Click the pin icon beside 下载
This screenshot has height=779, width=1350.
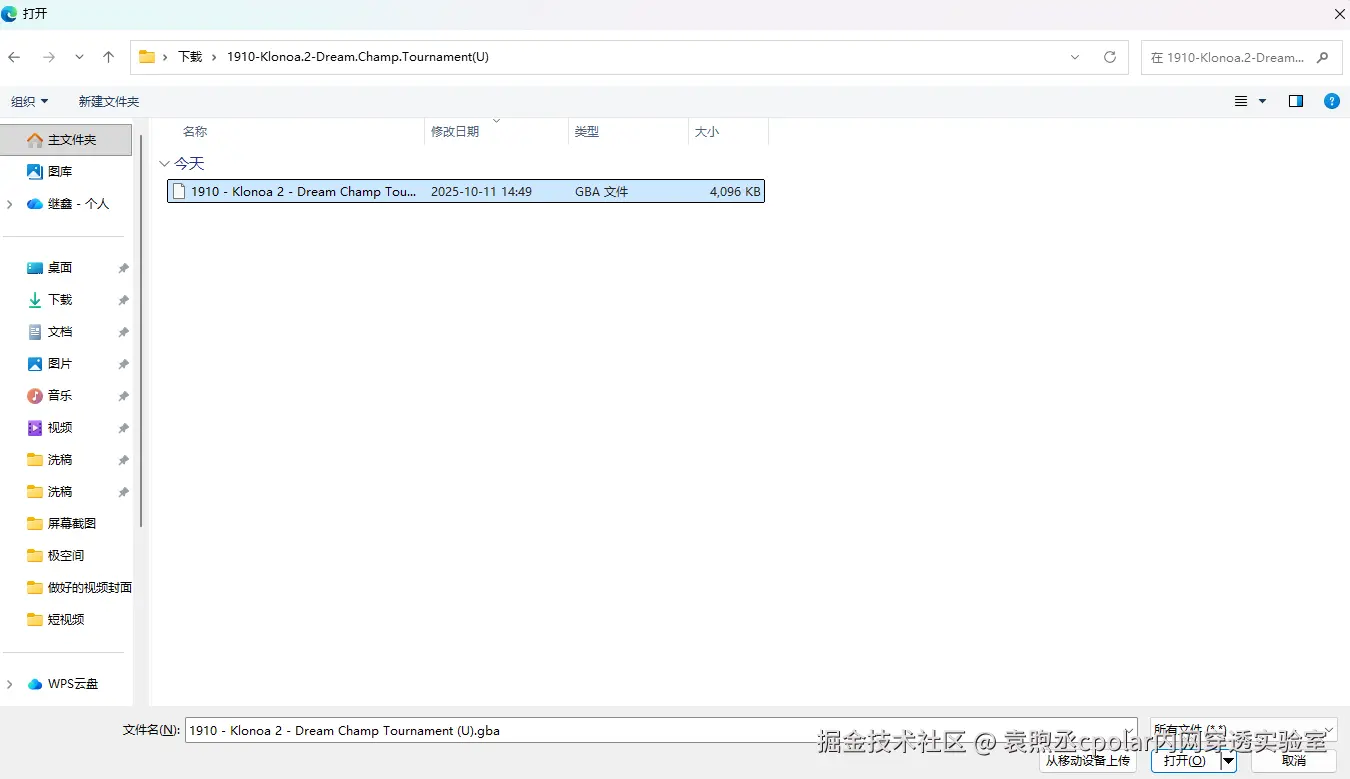(x=123, y=300)
